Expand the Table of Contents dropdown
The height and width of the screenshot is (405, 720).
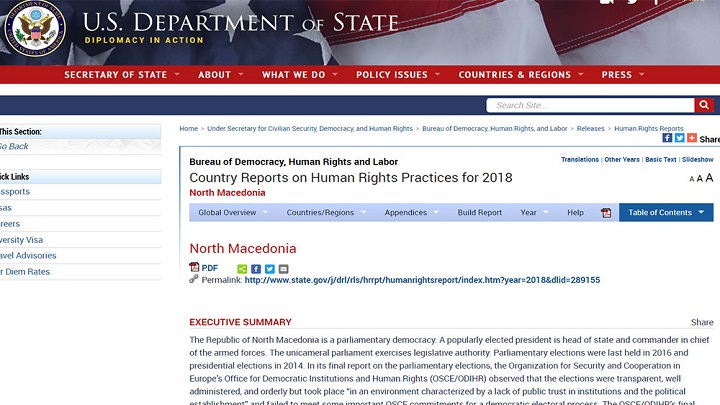[666, 213]
